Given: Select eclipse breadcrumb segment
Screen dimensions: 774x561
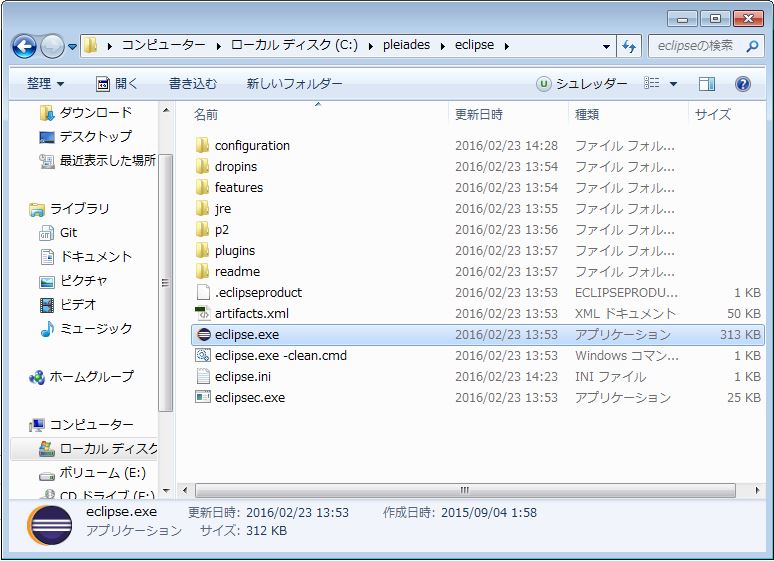Looking at the screenshot, I should [x=474, y=45].
